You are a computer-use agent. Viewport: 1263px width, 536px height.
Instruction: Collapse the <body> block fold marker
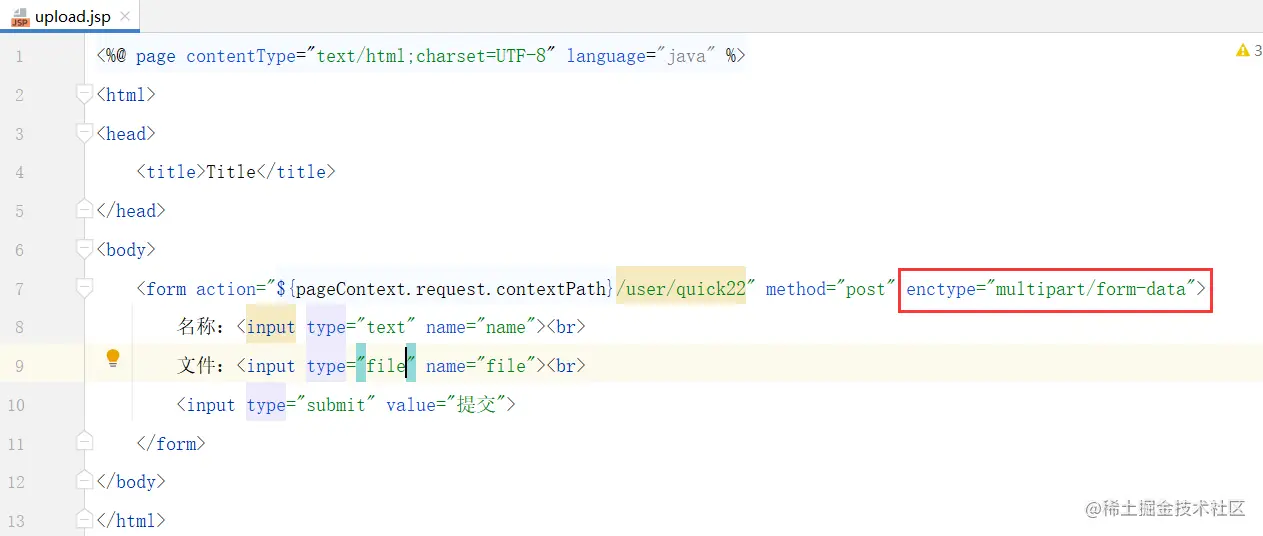click(x=85, y=250)
